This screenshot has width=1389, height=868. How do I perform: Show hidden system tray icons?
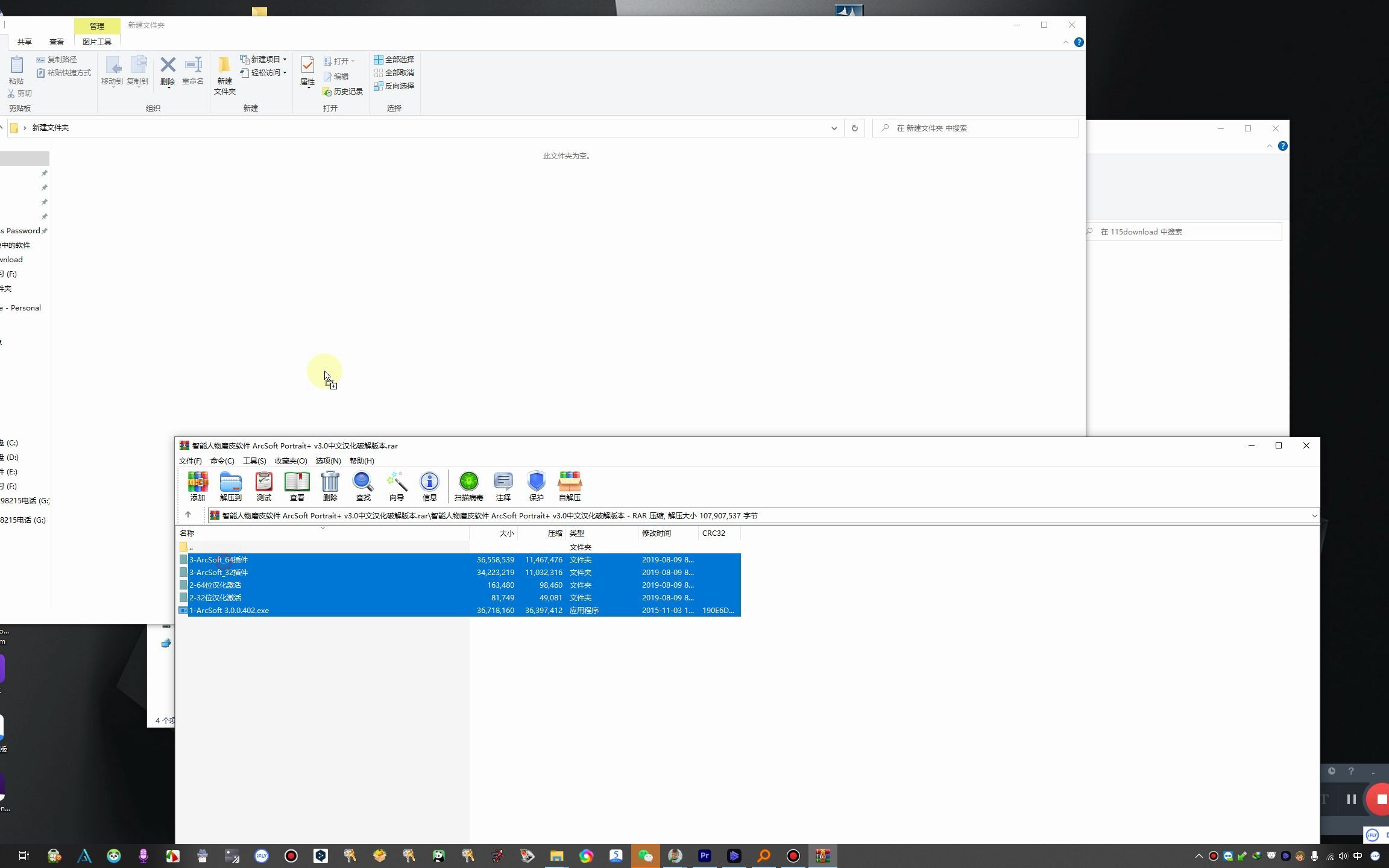click(1198, 856)
